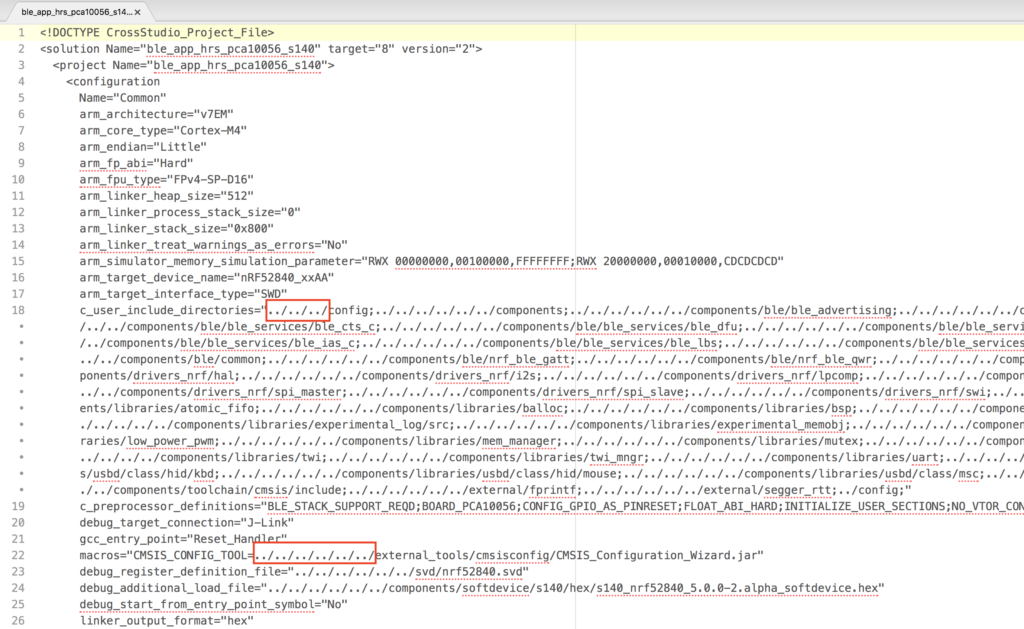This screenshot has width=1024, height=629.
Task: Click 'low_power_pwm' in wrapped include path
Action: click(x=170, y=441)
